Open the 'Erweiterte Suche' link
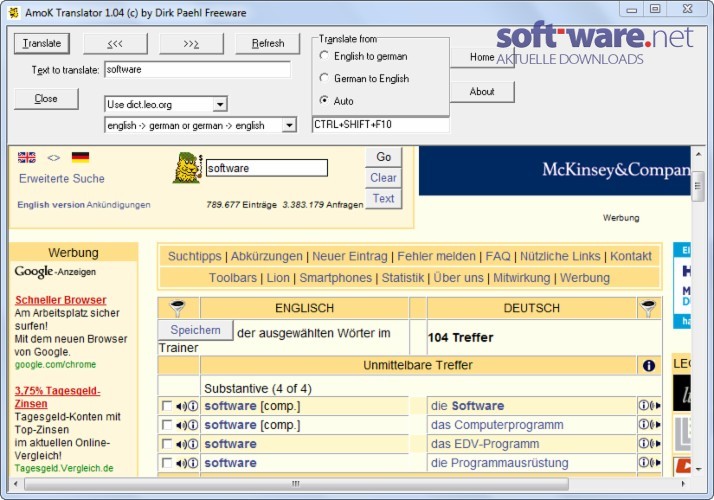The width and height of the screenshot is (714, 500). click(62, 179)
